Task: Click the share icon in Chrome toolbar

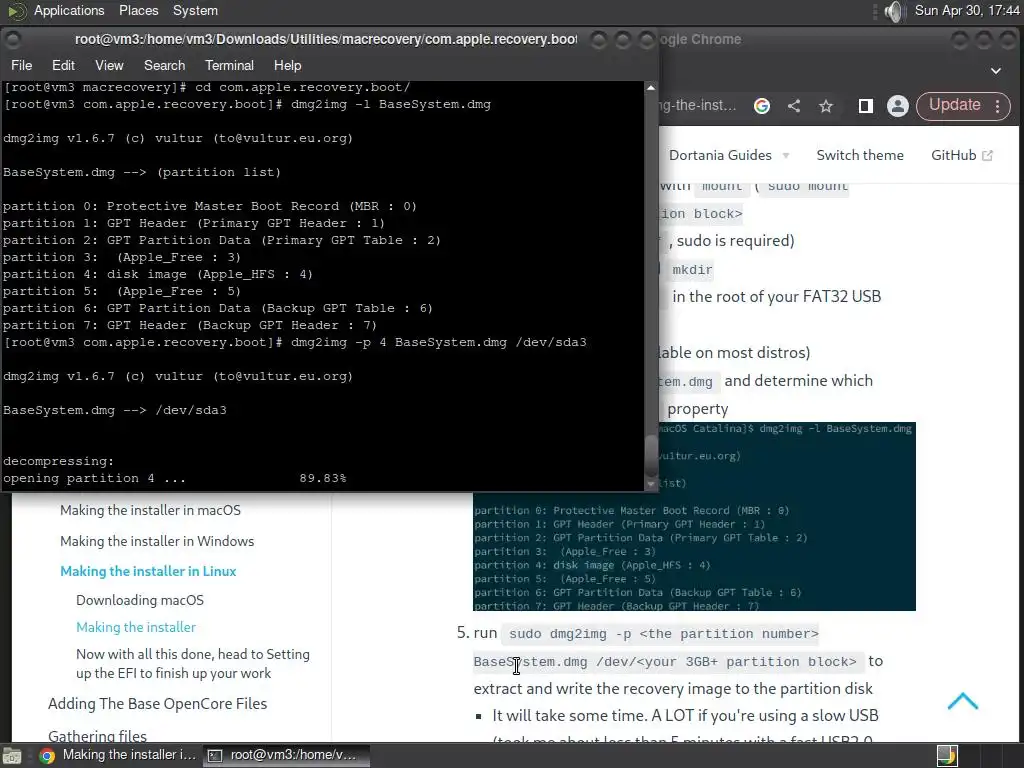Action: pyautogui.click(x=793, y=106)
